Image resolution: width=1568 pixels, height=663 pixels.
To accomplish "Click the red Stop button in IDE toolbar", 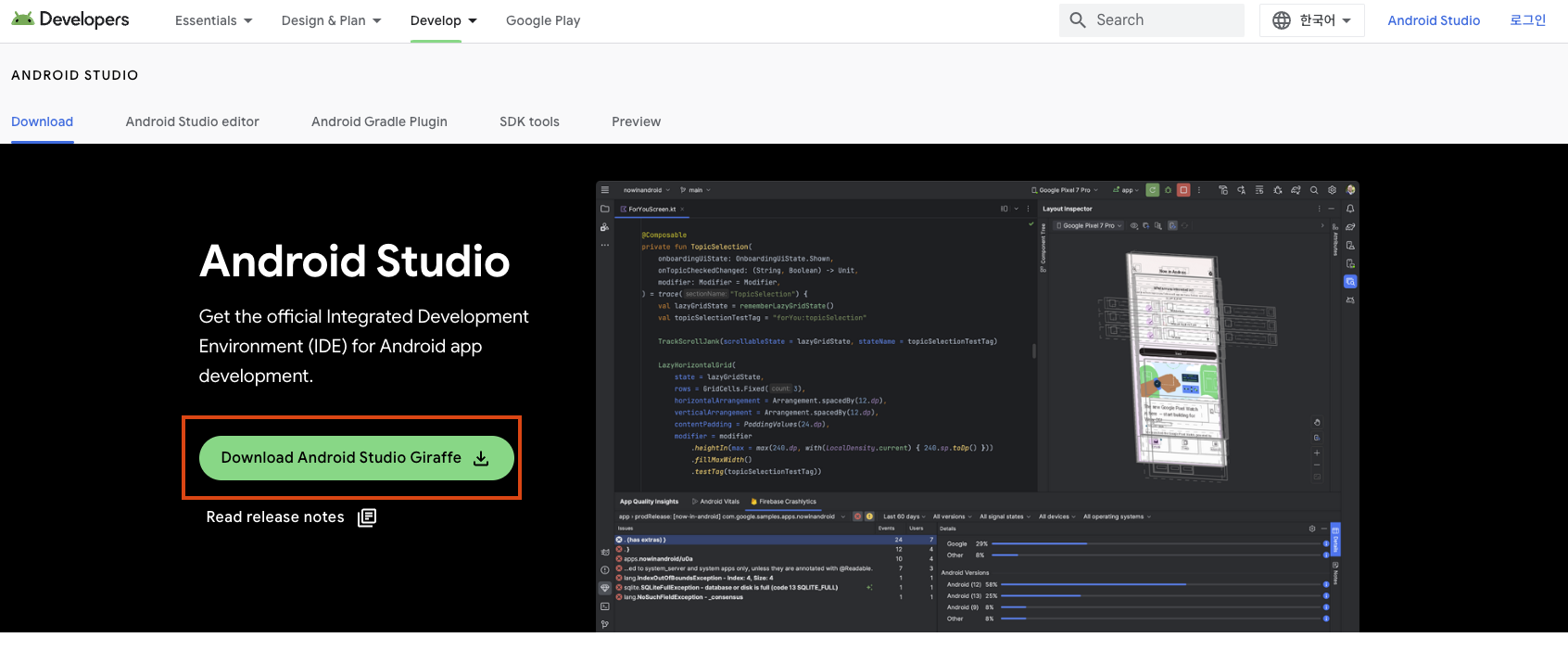I will click(1183, 190).
